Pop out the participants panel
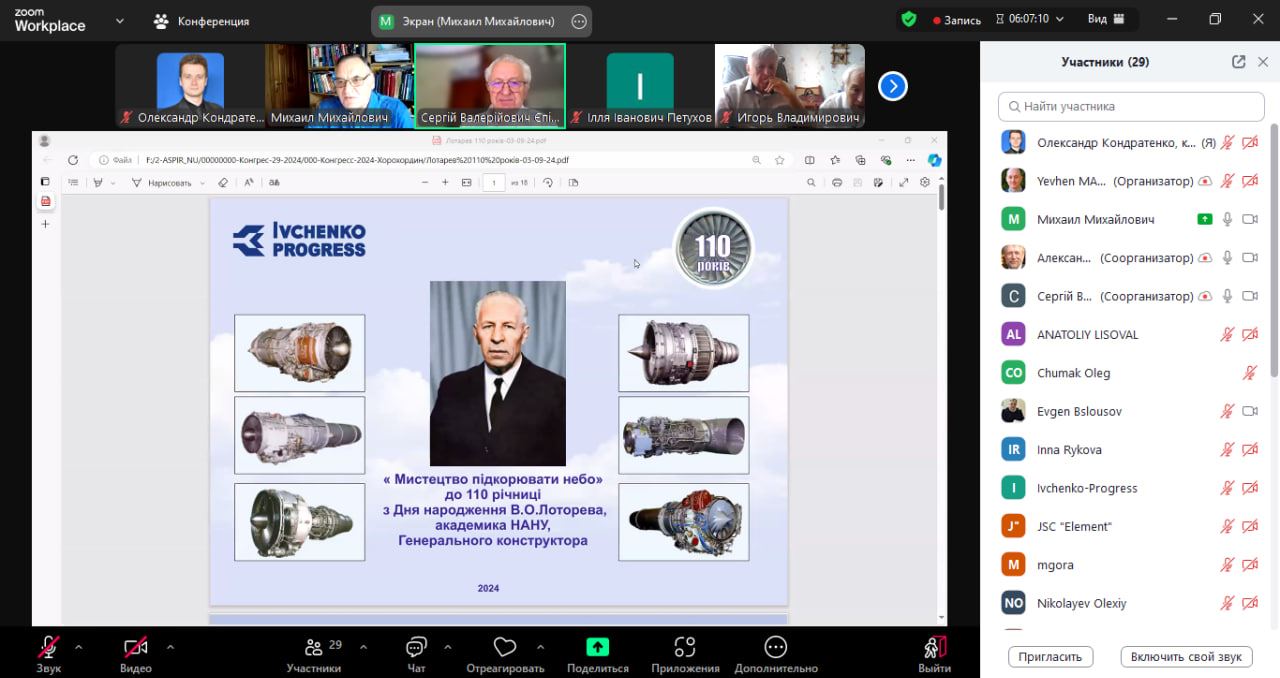 (1238, 62)
